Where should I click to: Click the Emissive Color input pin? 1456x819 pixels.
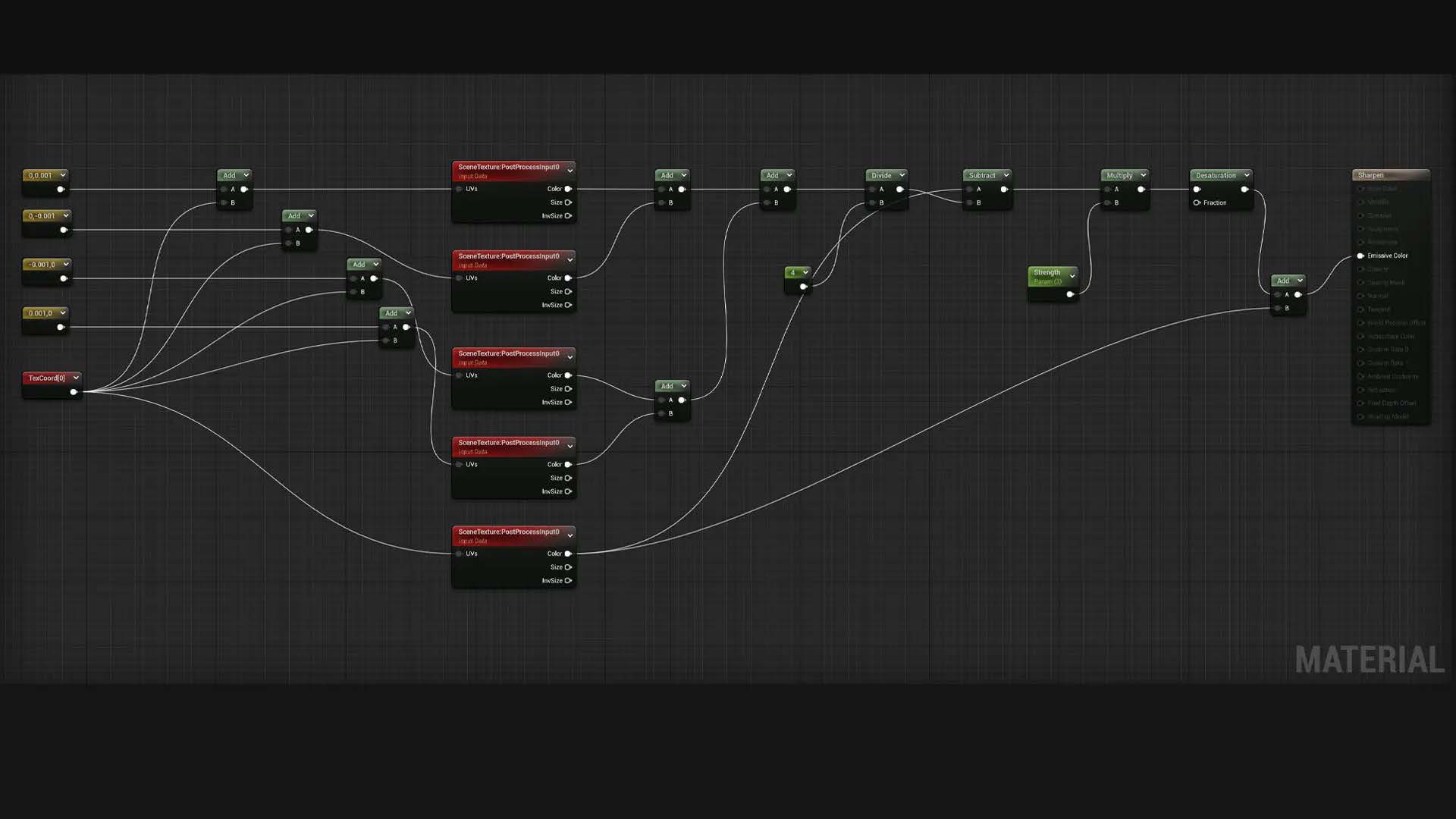pyautogui.click(x=1360, y=256)
